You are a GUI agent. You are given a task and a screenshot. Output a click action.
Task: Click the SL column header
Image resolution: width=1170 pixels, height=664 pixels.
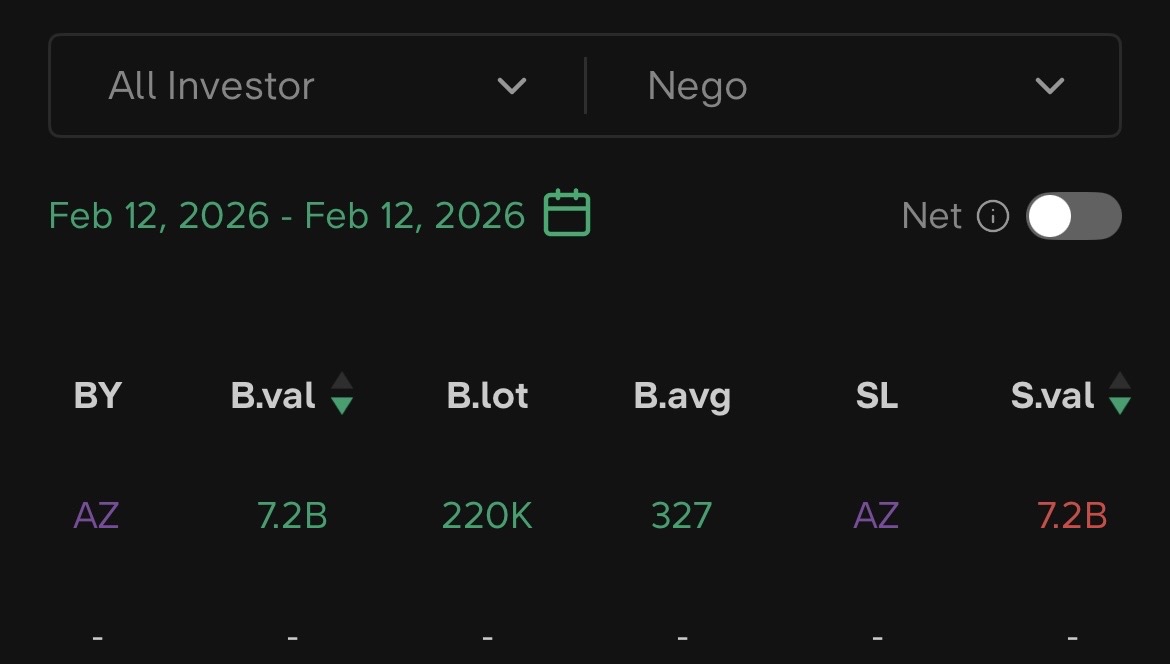tap(876, 396)
